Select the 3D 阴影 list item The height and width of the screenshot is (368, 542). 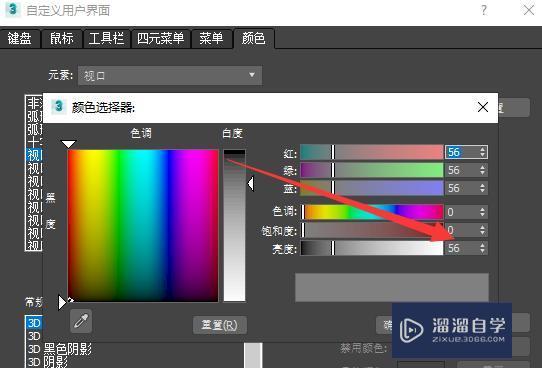tap(48, 362)
